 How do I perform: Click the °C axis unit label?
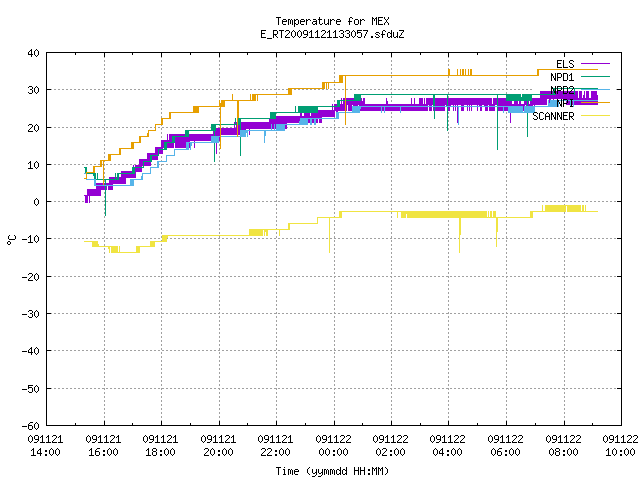(x=12, y=240)
